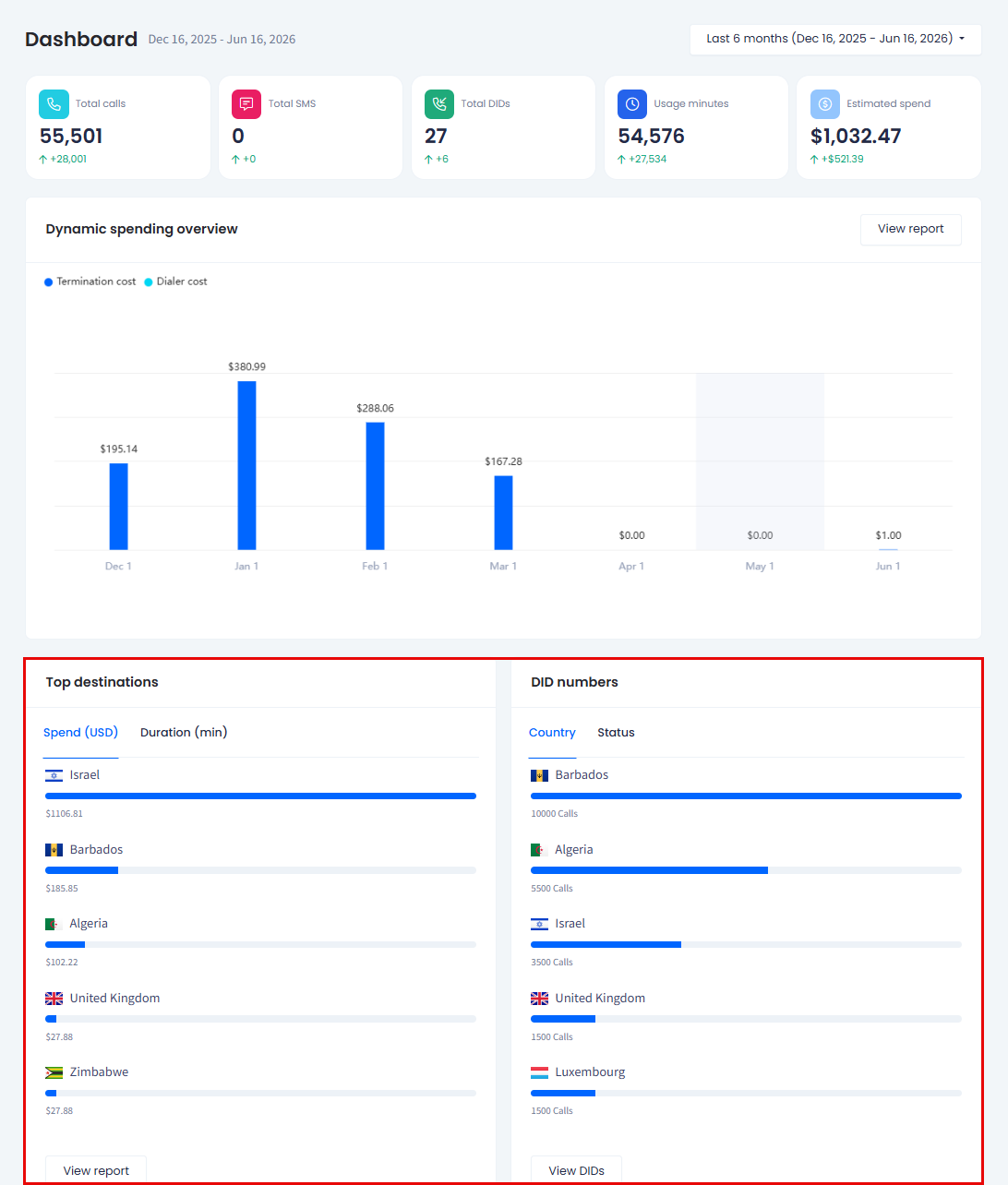
Task: Click the $1106.81 amount under Israel
Action: [x=64, y=814]
